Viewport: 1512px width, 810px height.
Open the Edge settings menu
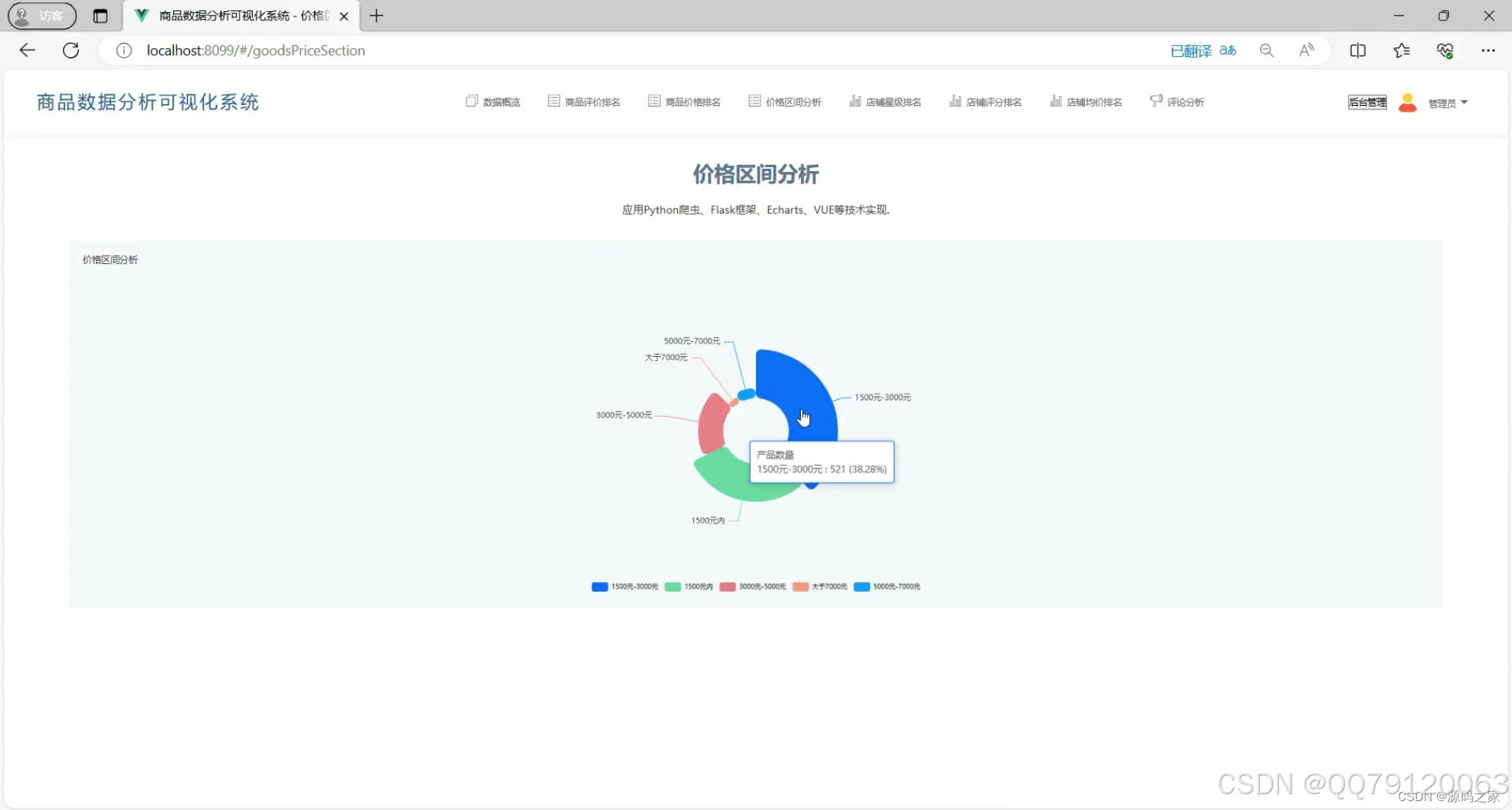coord(1489,50)
